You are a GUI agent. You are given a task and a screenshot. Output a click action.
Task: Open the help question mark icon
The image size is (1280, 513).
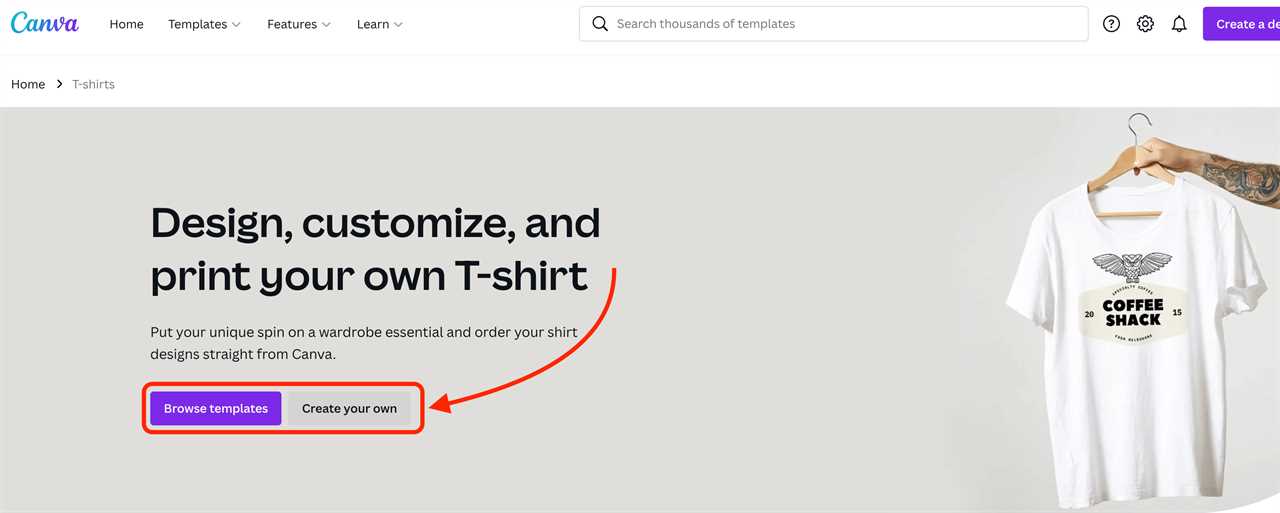point(1111,24)
